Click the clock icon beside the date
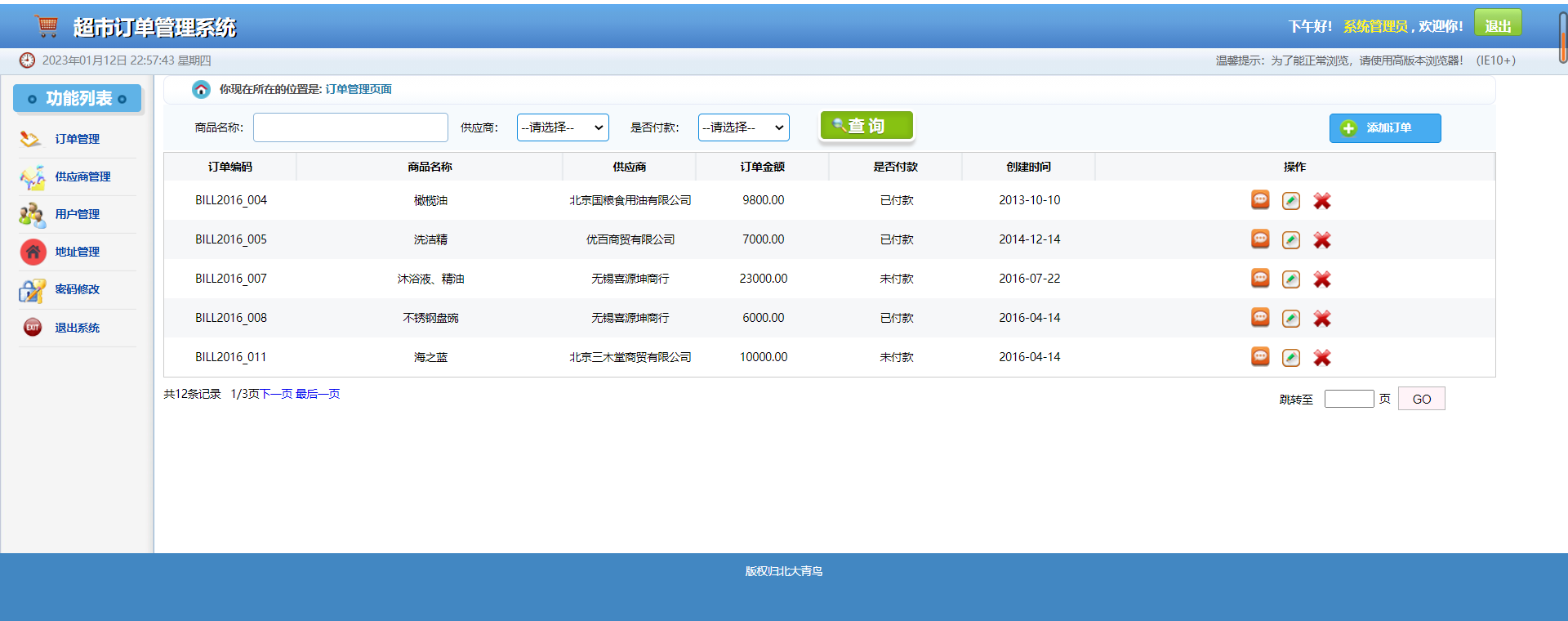The height and width of the screenshot is (621, 1568). (28, 60)
